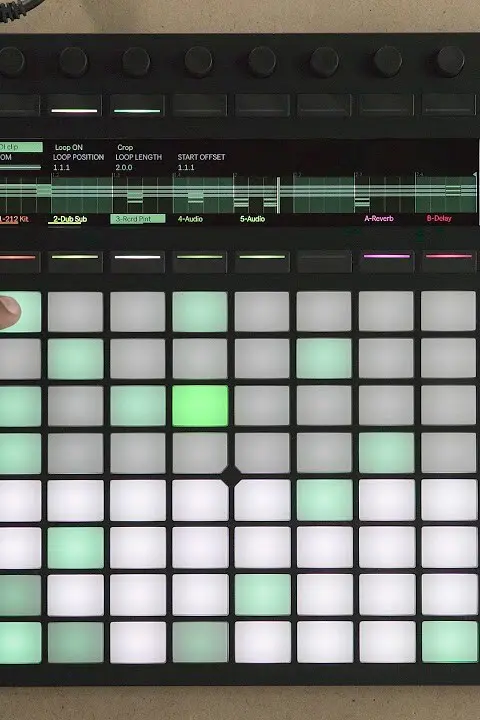Tap the encoder knob above START OFFSET
Screen dimensions: 480x720
click(198, 62)
